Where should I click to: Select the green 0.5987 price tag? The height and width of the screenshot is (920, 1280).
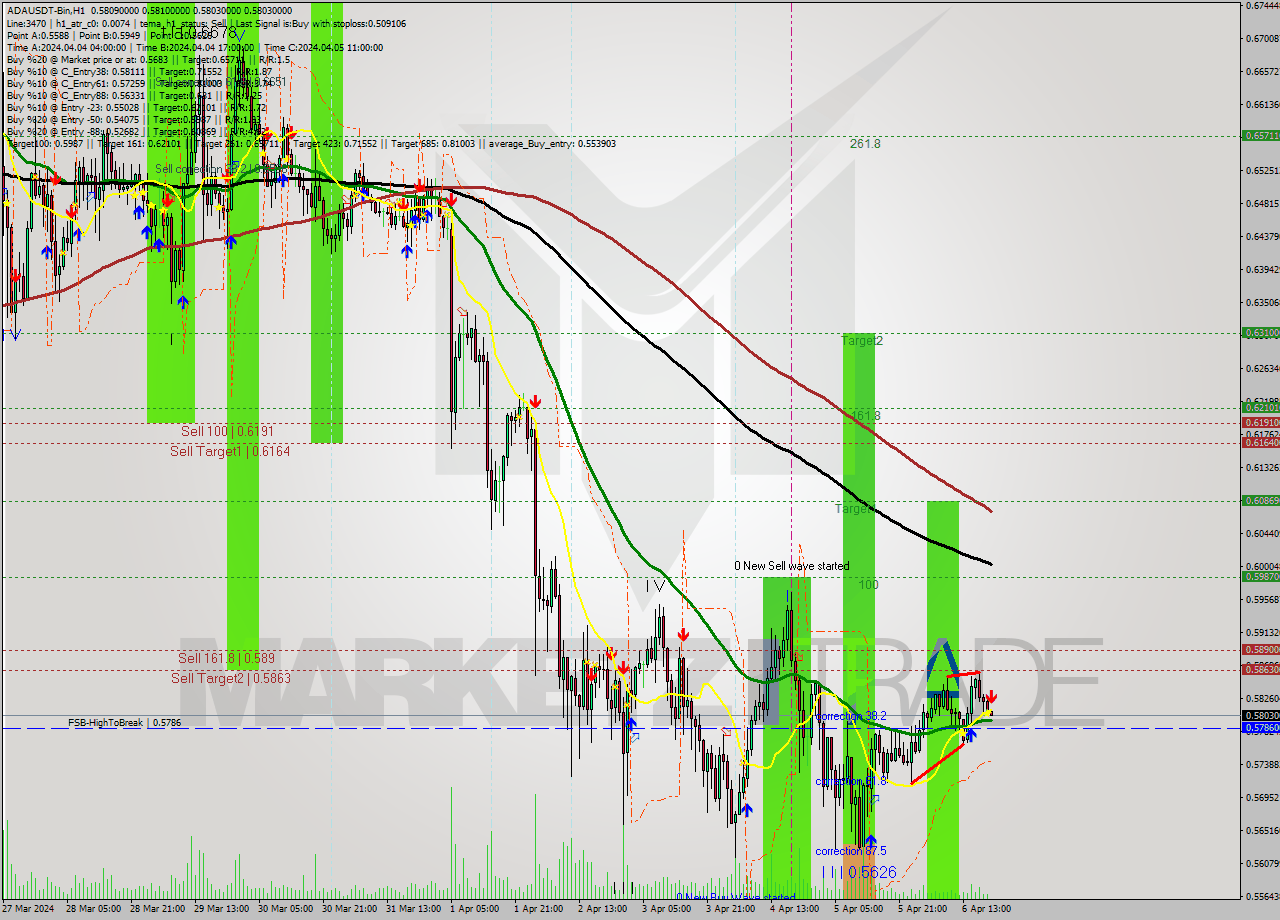(x=1259, y=576)
